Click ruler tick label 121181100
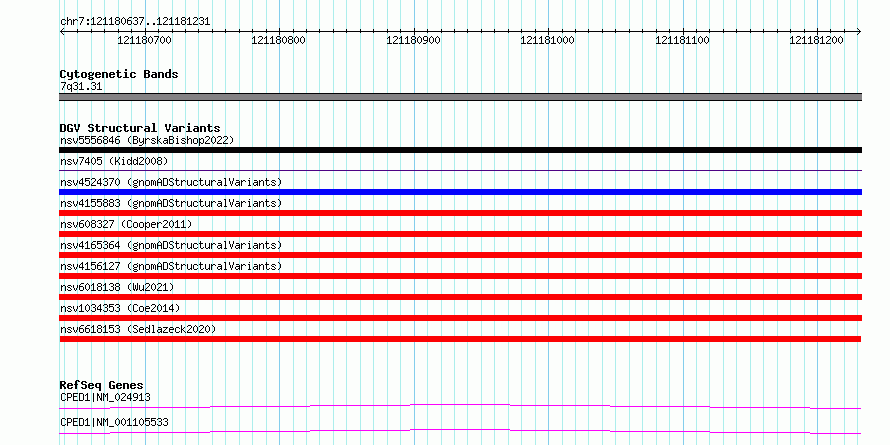 682,40
